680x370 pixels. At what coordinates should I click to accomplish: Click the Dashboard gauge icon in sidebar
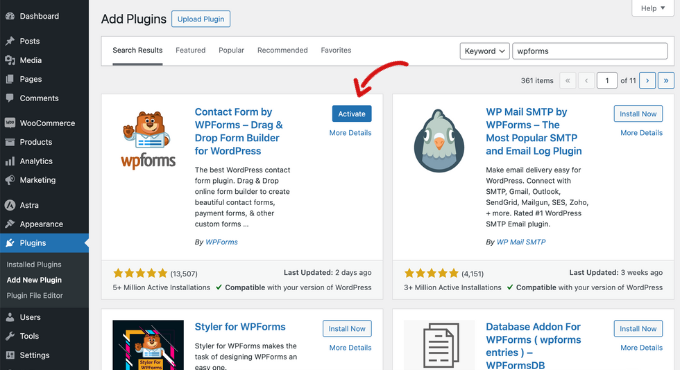[10, 16]
